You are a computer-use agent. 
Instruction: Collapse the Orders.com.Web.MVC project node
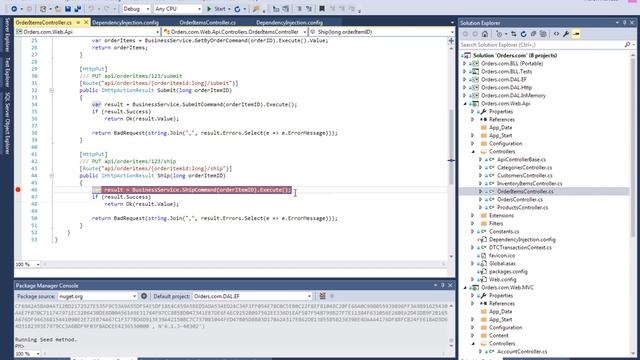[464, 287]
